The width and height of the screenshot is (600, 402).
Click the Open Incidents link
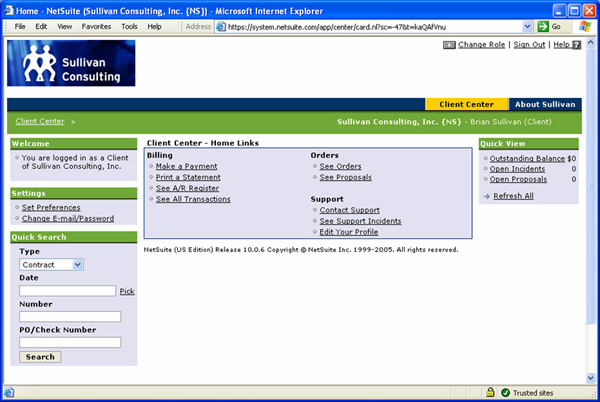point(517,169)
